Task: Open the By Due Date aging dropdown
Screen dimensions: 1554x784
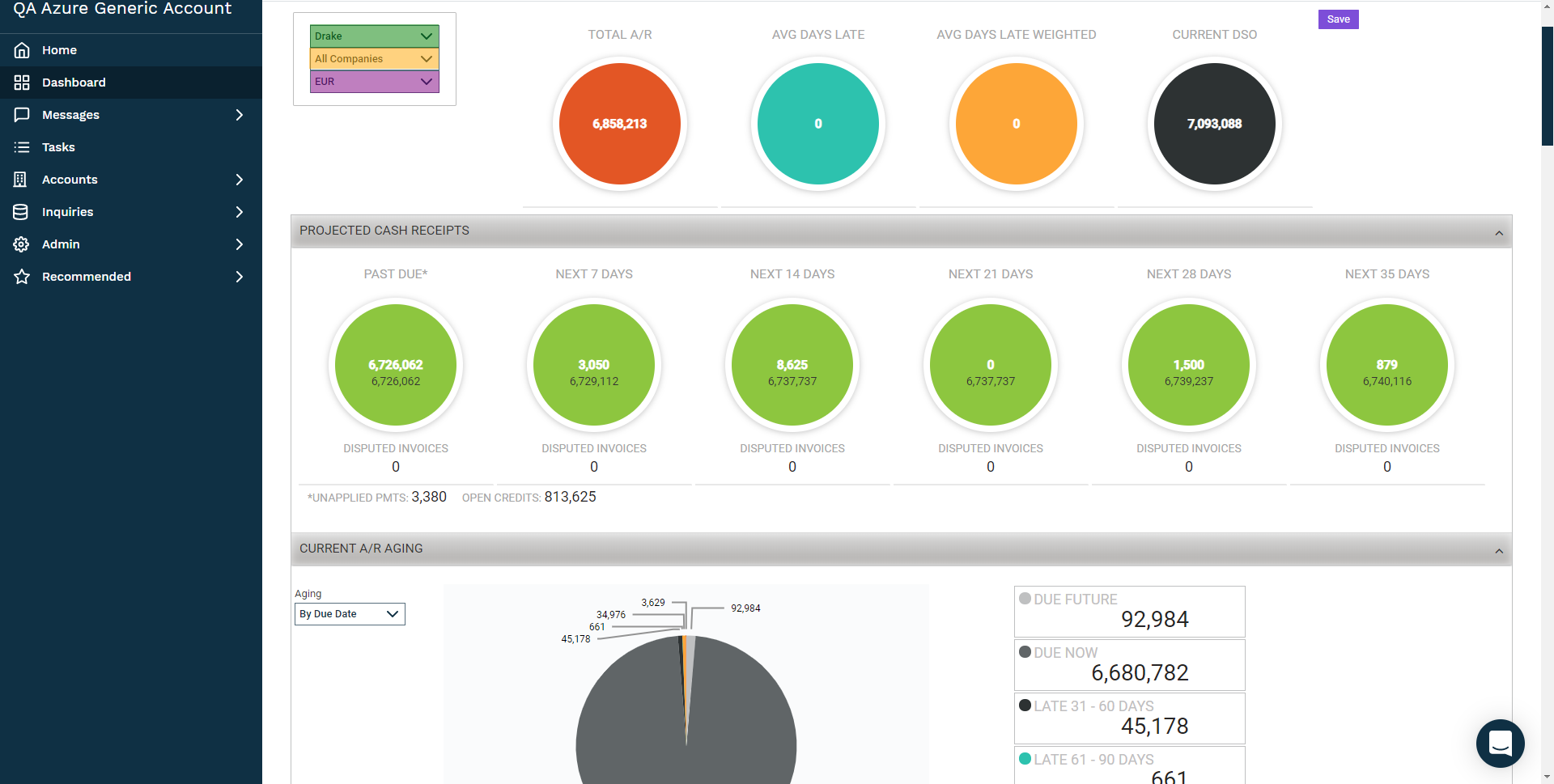Action: coord(350,614)
